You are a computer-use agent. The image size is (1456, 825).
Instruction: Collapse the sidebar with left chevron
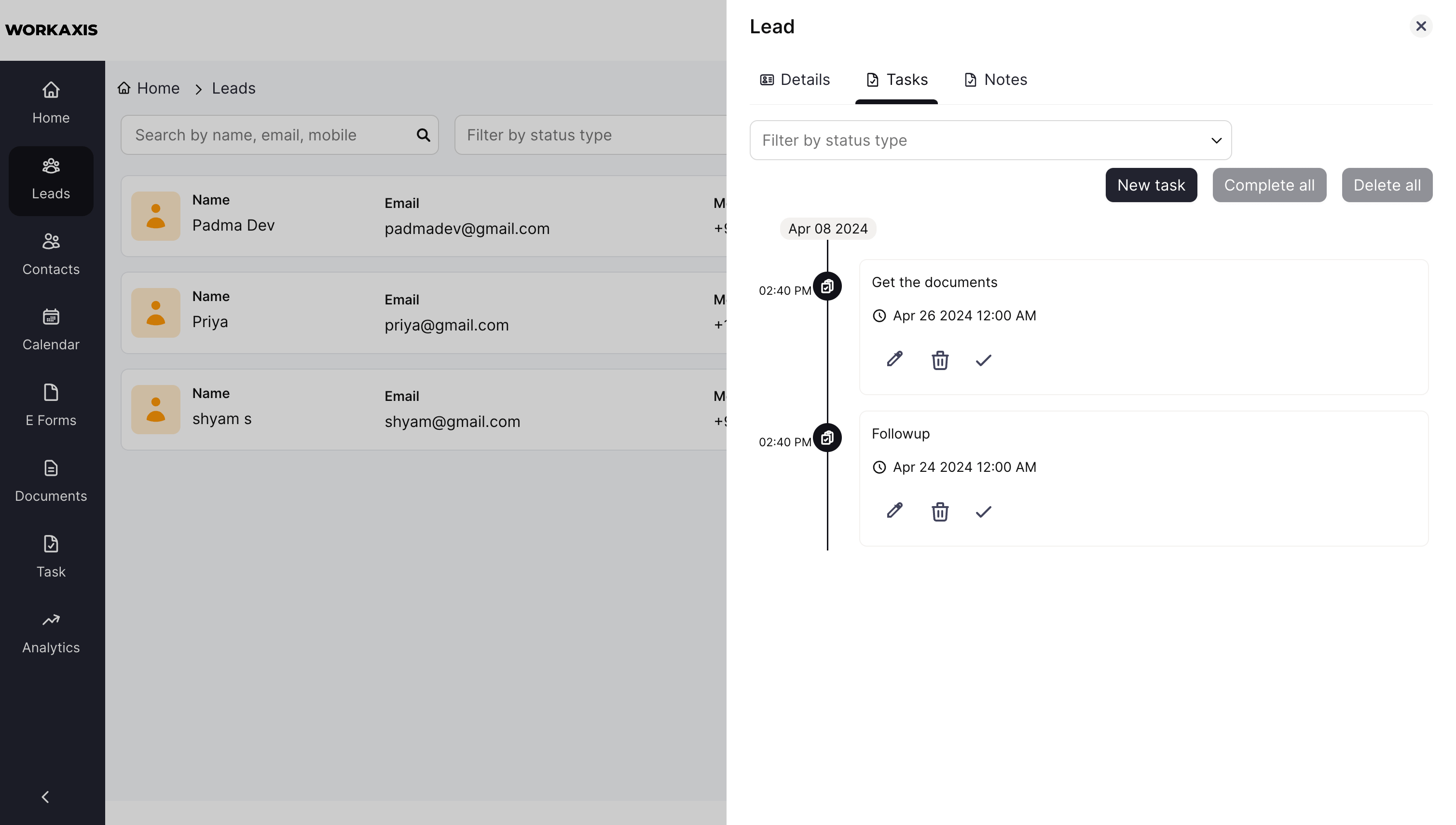[45, 797]
